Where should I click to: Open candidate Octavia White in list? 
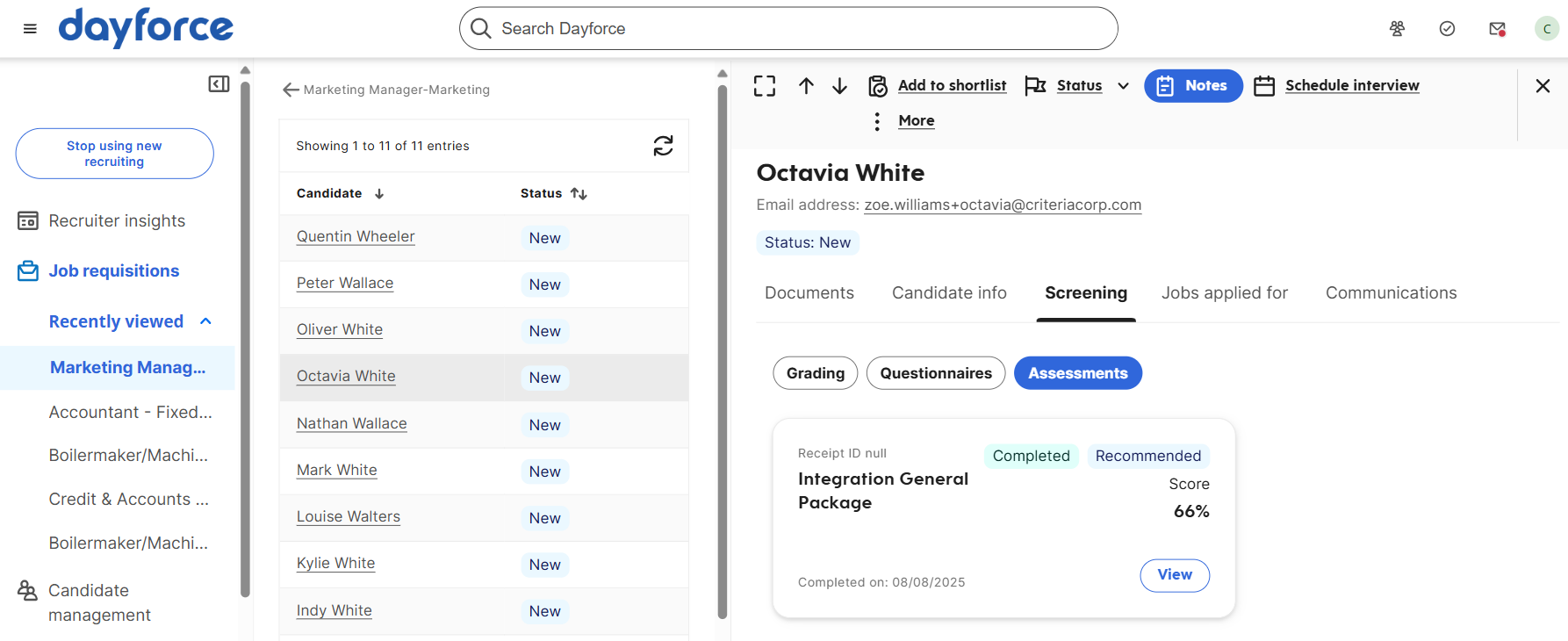(346, 376)
